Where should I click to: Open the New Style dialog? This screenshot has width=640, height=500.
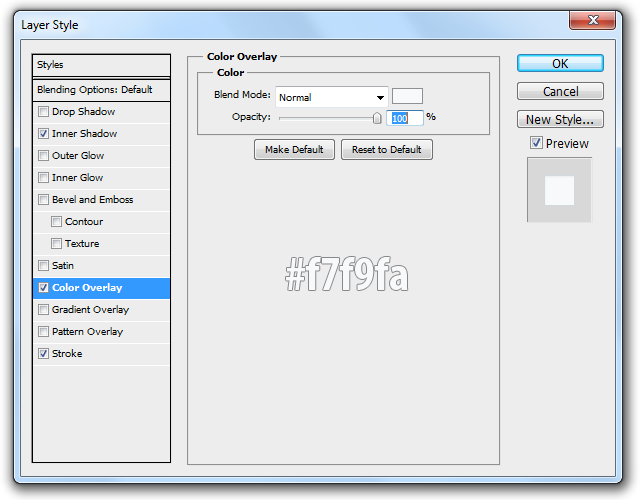click(560, 120)
